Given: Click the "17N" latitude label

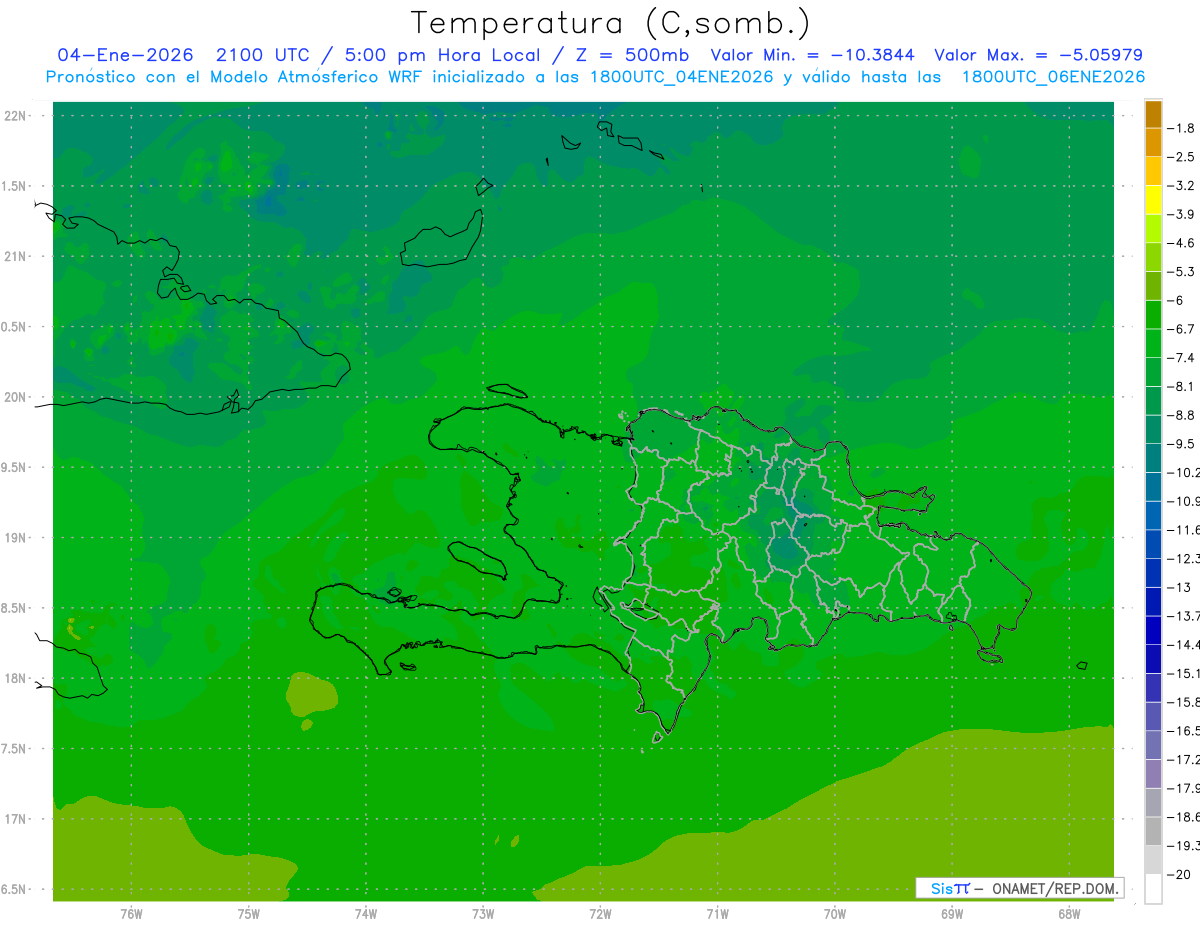Looking at the screenshot, I should coord(15,819).
